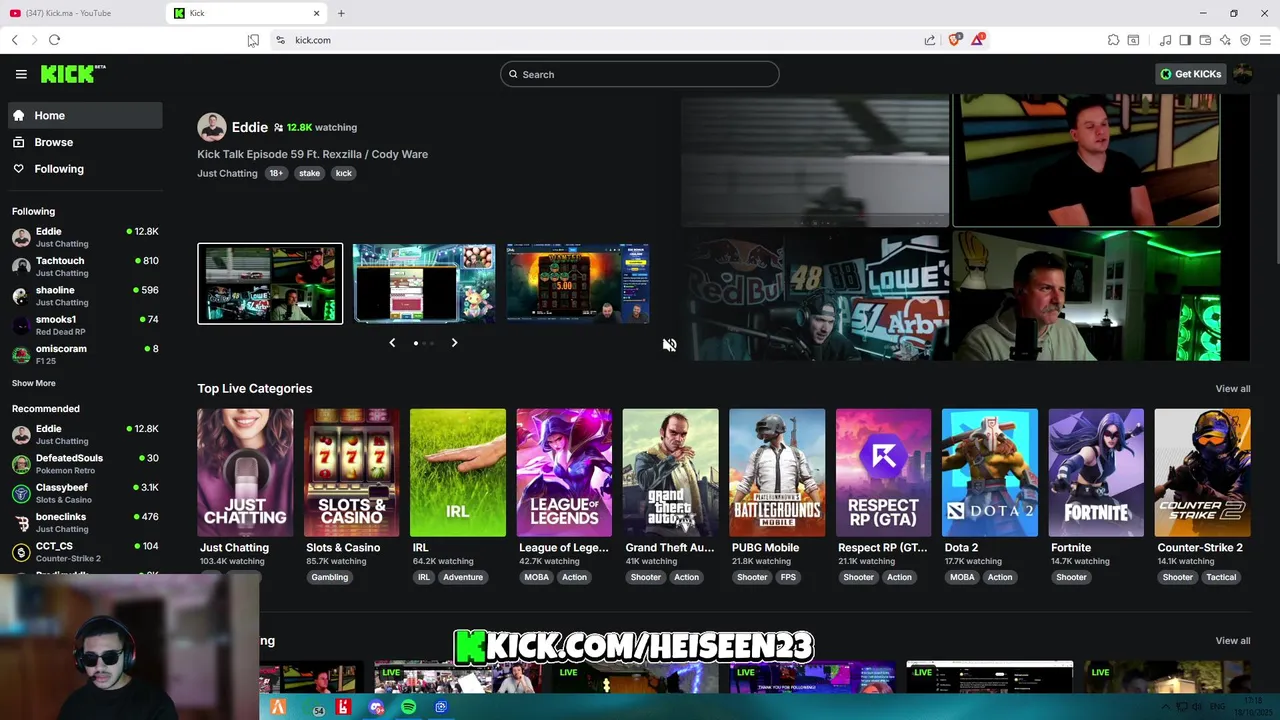This screenshot has height=720, width=1280.
Task: Expand followed channels with Show More
Action: (x=34, y=383)
